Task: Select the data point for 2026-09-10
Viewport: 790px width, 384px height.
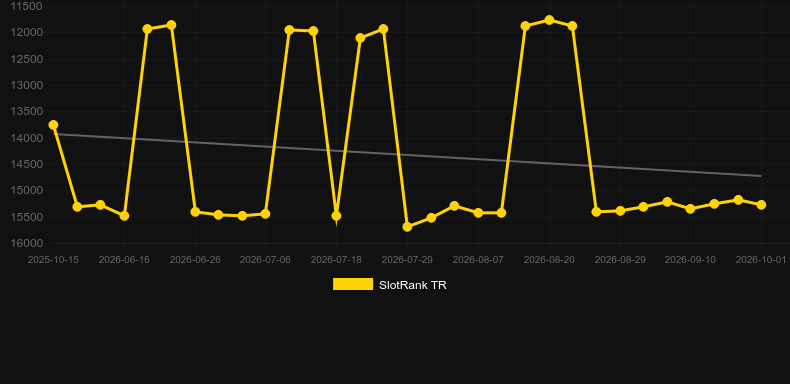Action: pos(690,208)
